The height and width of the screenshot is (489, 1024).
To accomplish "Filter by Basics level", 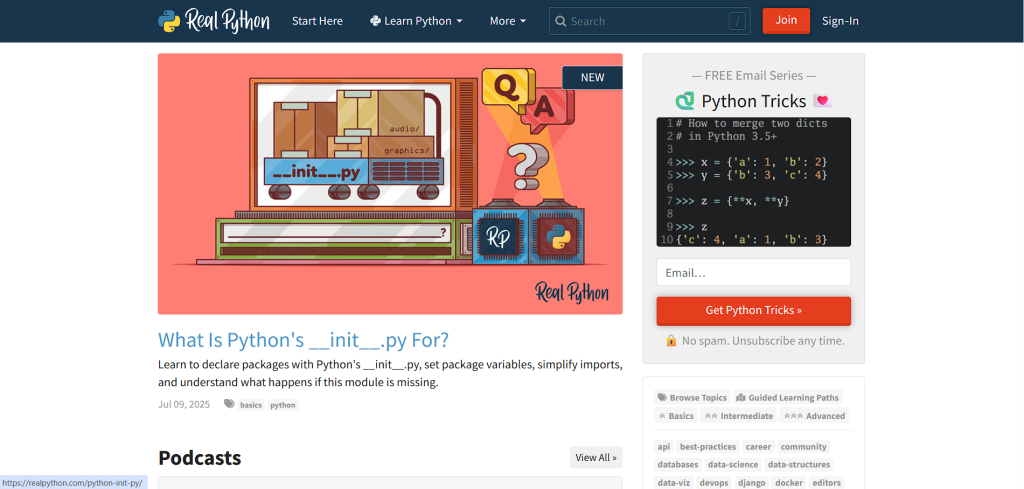I will click(x=676, y=416).
